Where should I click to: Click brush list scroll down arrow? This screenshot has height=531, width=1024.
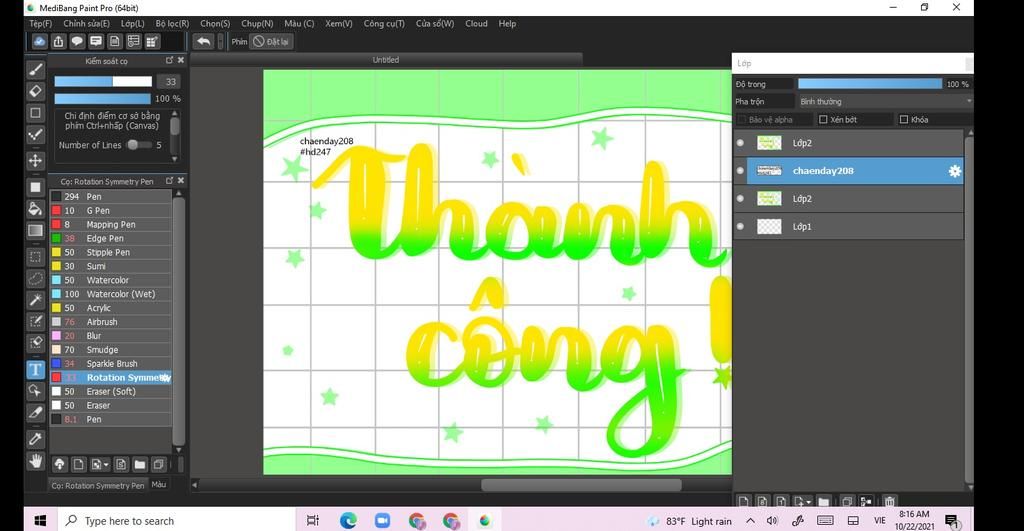click(x=178, y=450)
